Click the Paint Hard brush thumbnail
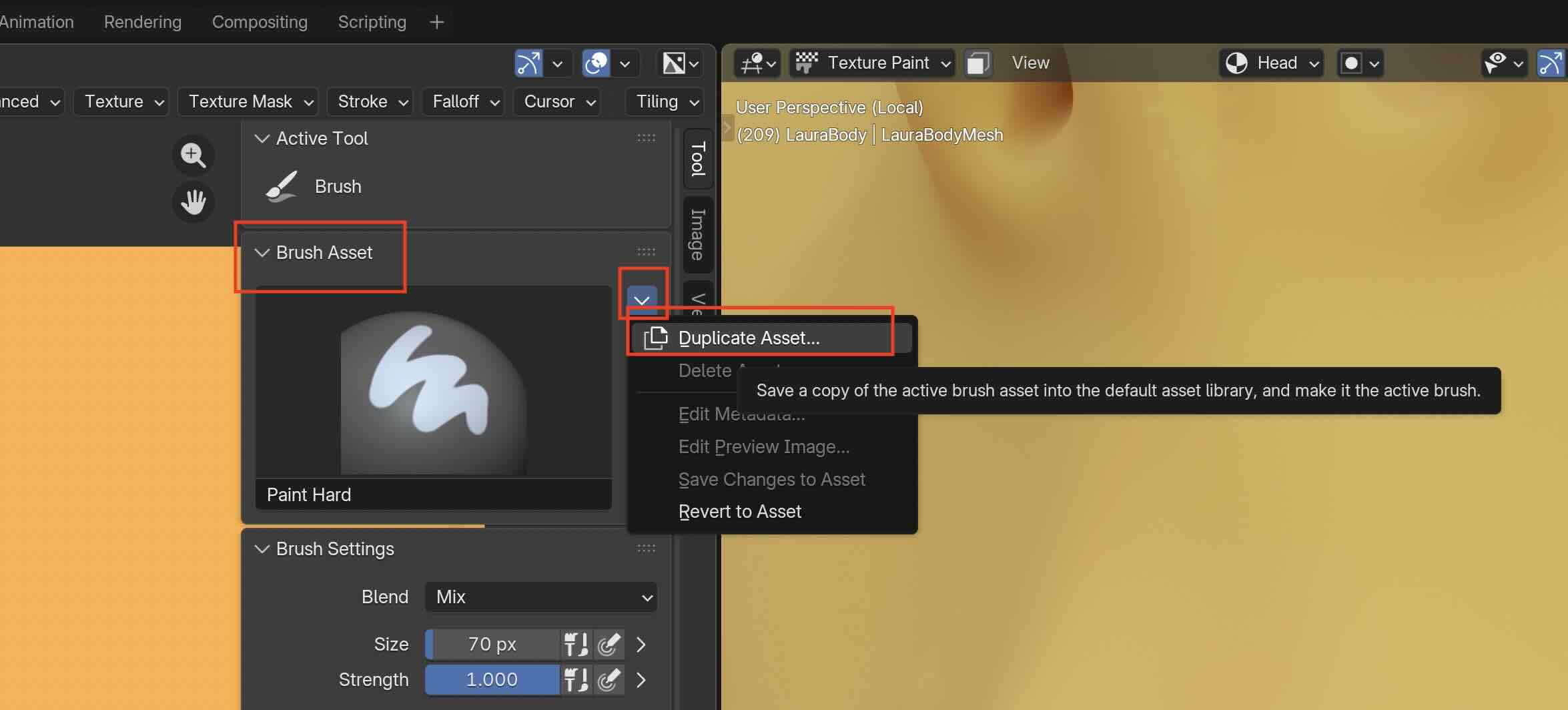Screen dimensions: 1568x710 (x=434, y=382)
